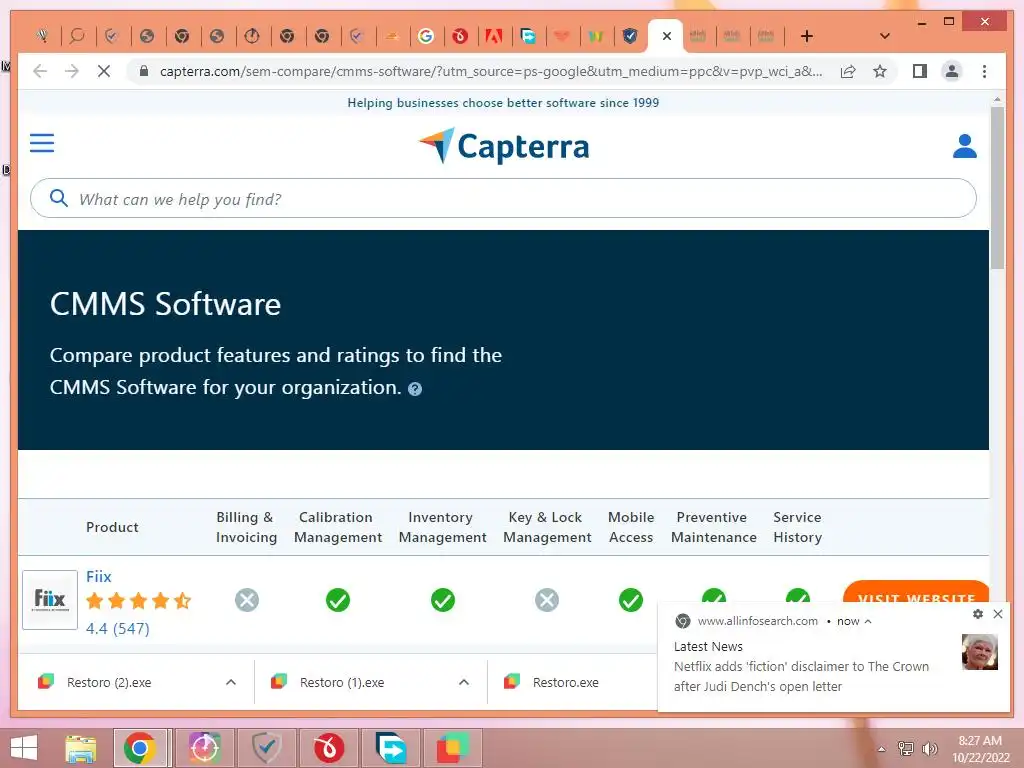Click the Key & Lock Management column header
1024x768 pixels.
pos(547,527)
